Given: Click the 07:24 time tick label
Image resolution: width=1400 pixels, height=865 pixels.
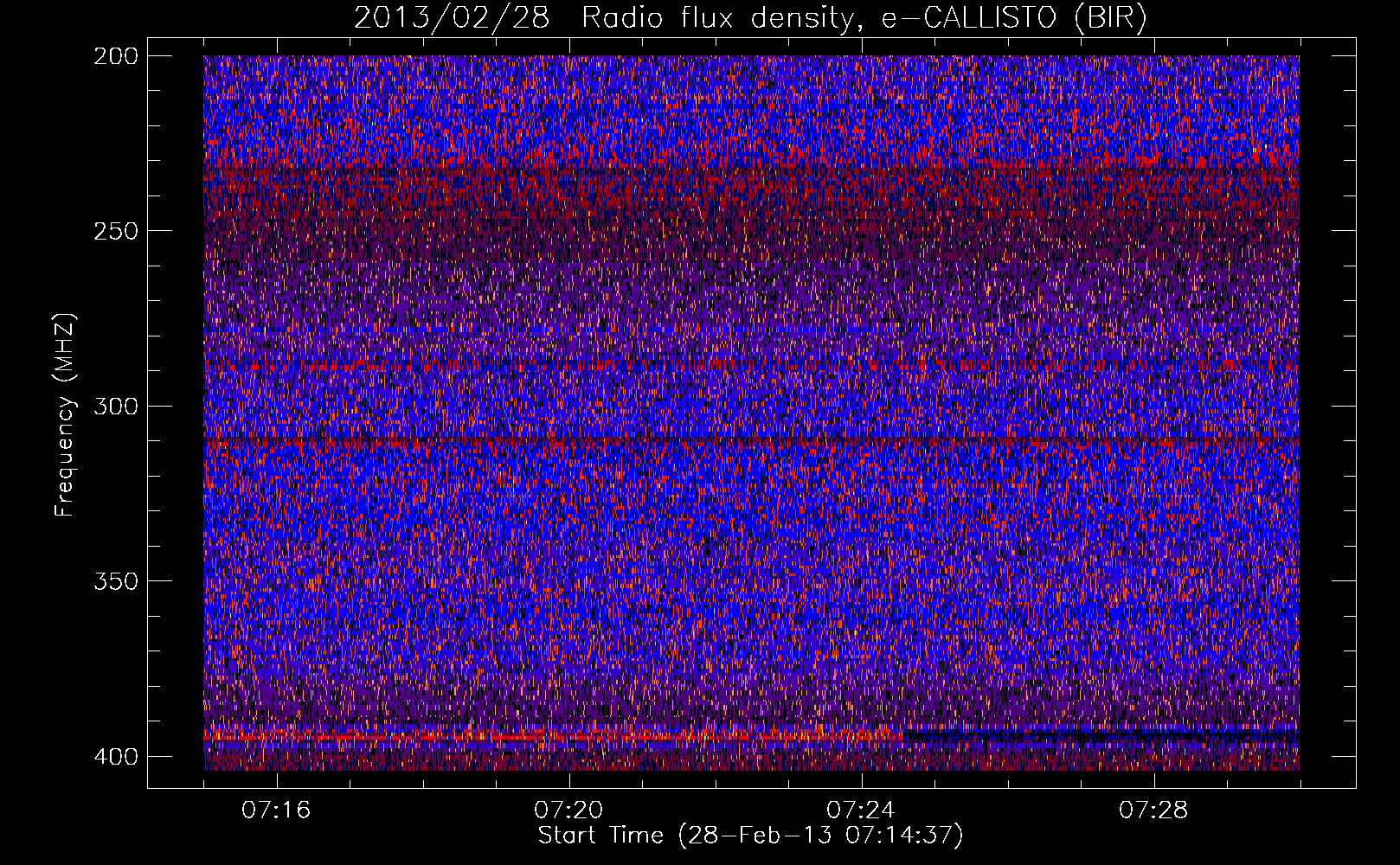Looking at the screenshot, I should 861,811.
